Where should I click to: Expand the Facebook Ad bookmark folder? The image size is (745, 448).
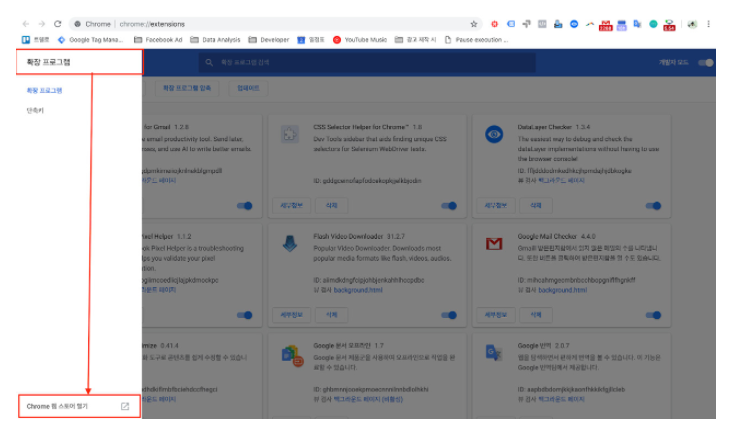tap(158, 40)
